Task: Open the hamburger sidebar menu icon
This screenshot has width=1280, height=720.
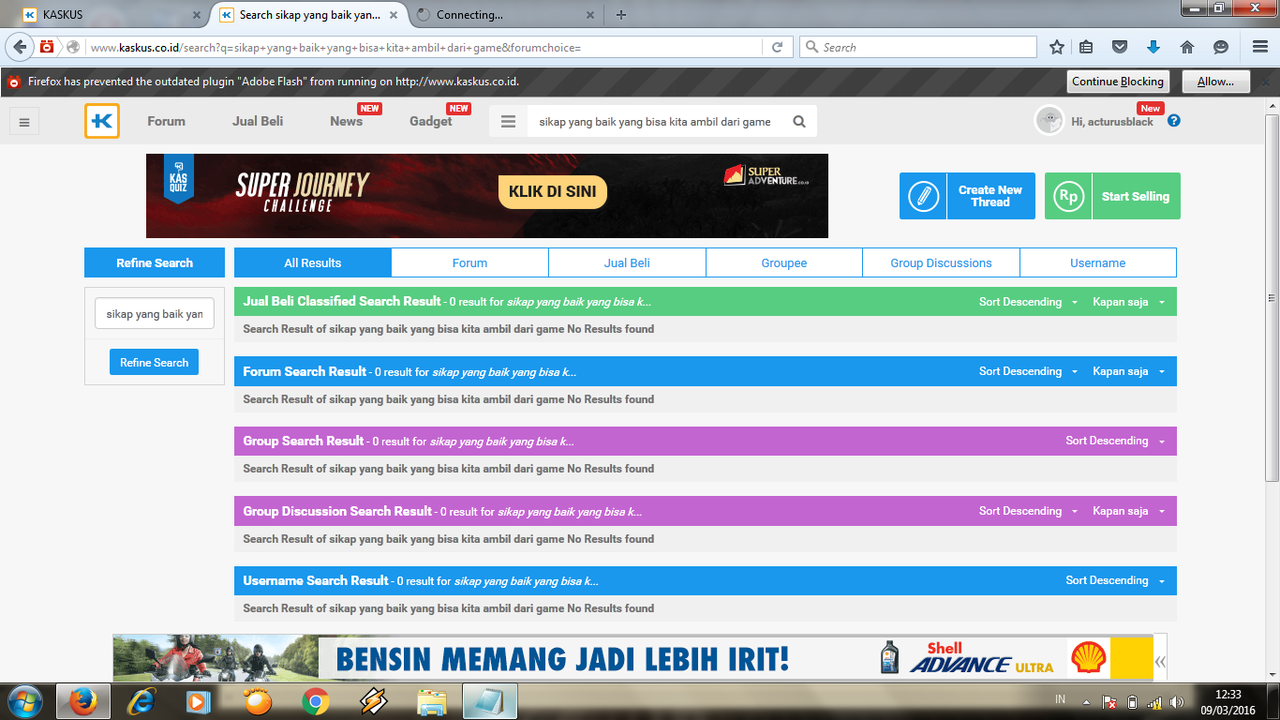Action: point(24,122)
